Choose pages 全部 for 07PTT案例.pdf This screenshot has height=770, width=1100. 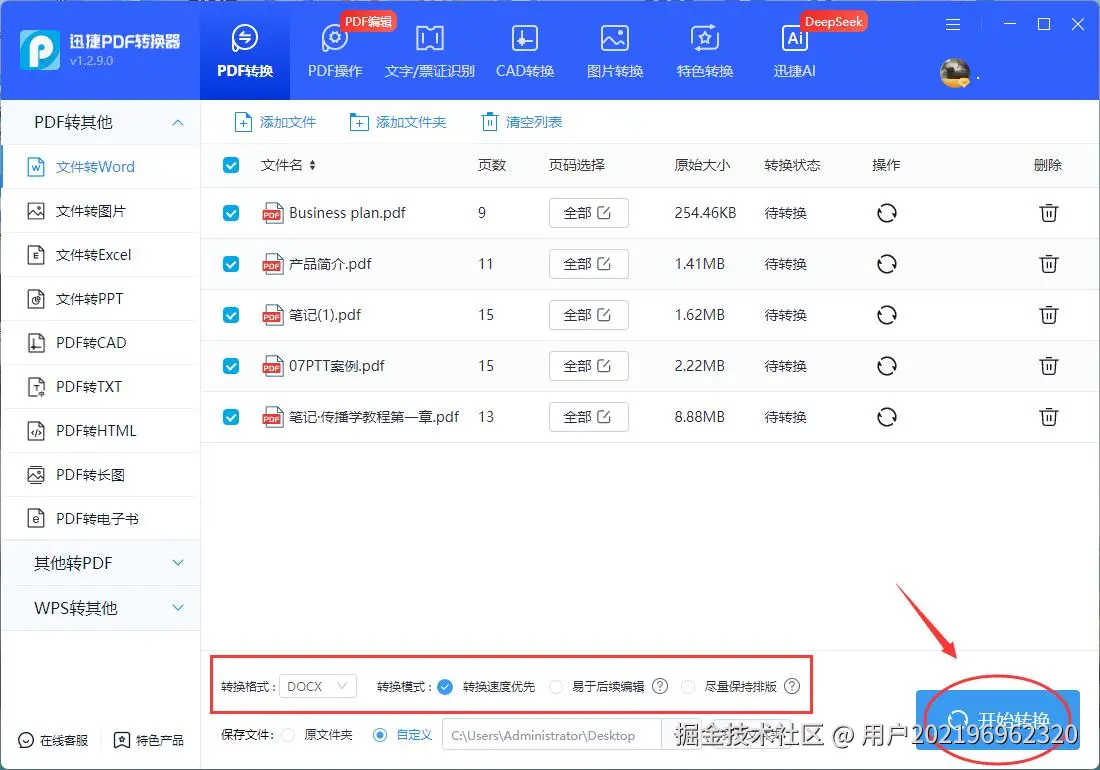point(589,366)
